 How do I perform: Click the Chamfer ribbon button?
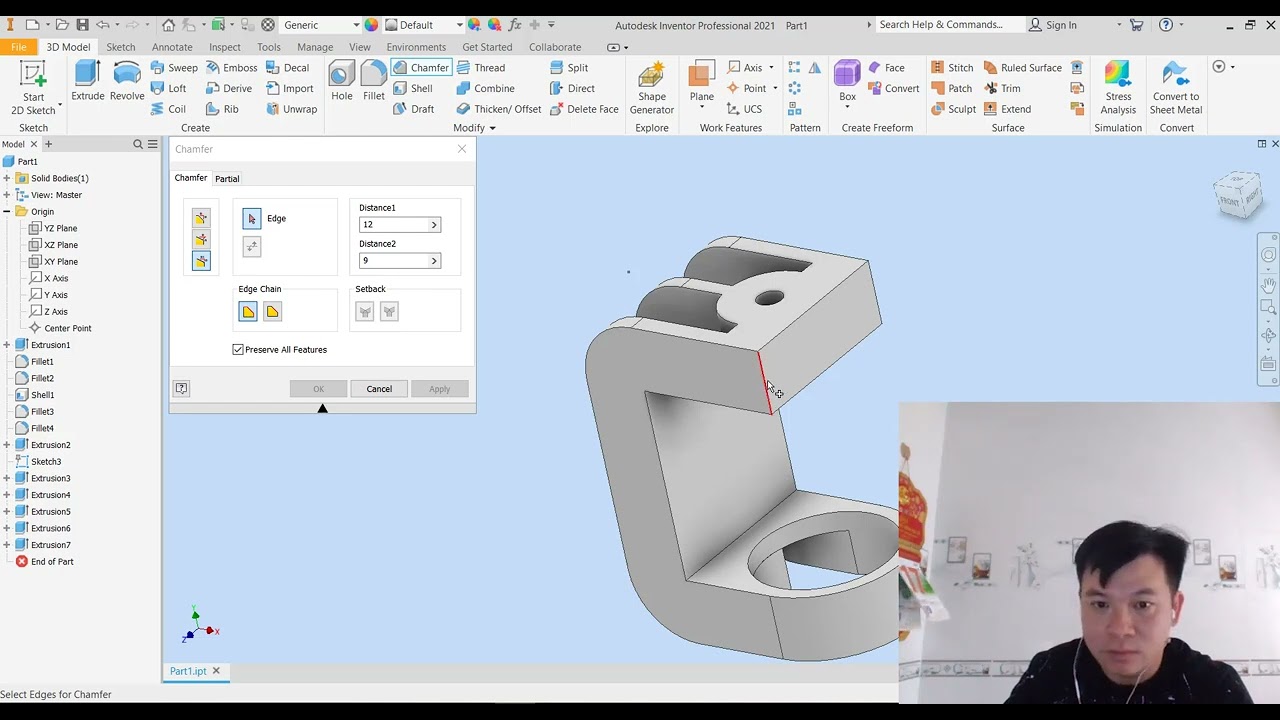(421, 68)
